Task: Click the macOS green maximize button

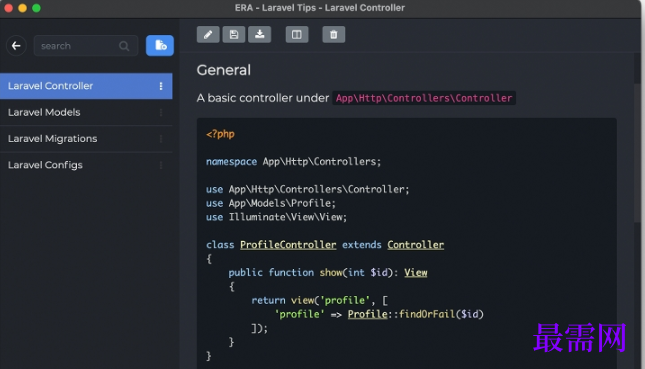Action: click(x=36, y=8)
